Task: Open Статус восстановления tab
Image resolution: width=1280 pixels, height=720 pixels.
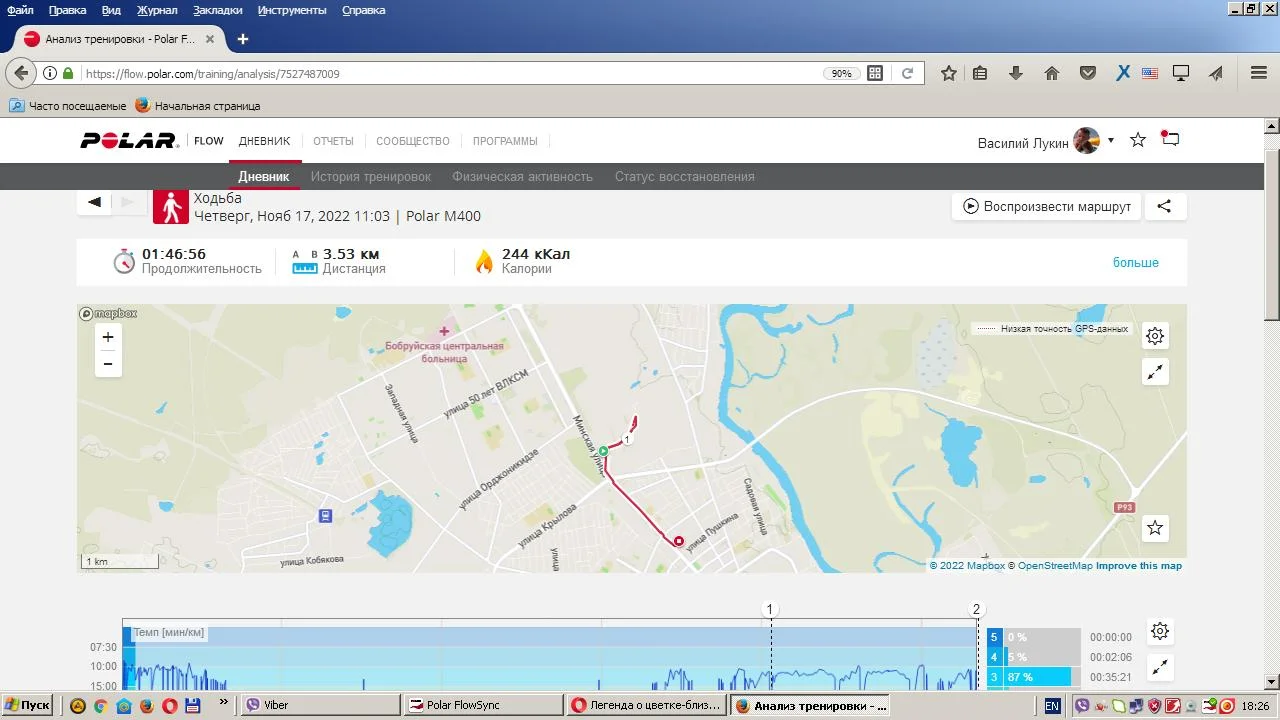Action: (x=685, y=176)
